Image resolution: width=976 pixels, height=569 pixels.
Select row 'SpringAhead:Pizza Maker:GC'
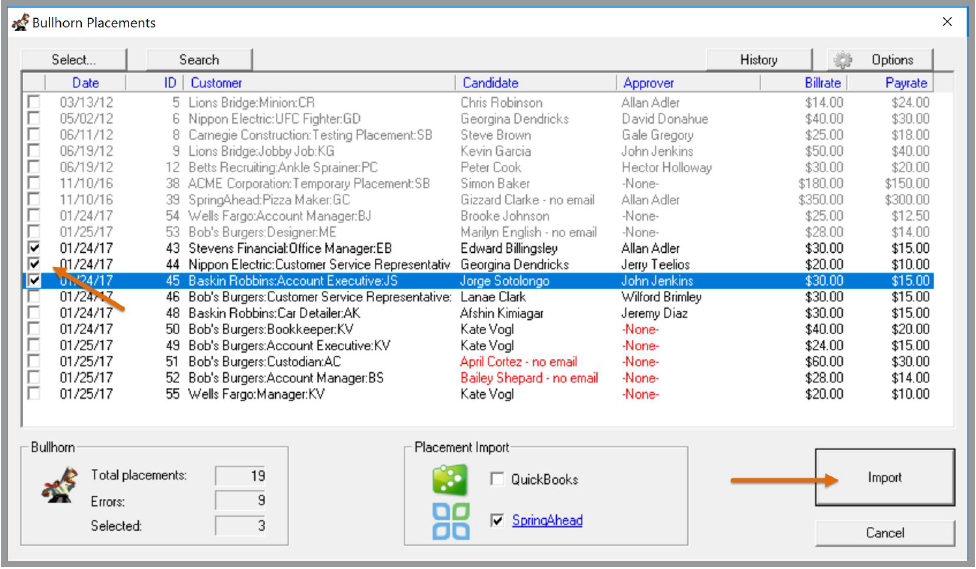pos(478,199)
